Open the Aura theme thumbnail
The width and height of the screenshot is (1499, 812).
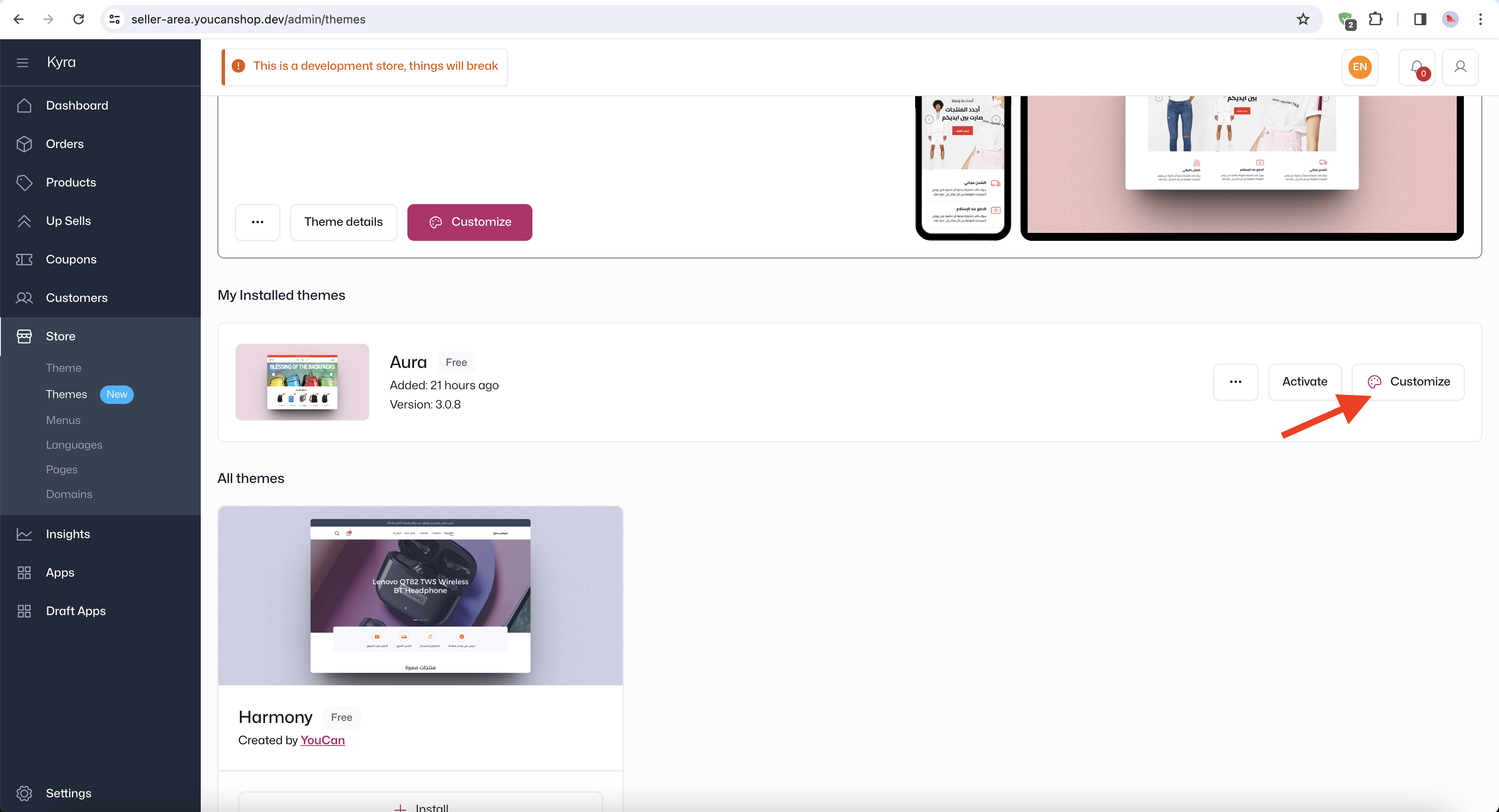point(302,382)
